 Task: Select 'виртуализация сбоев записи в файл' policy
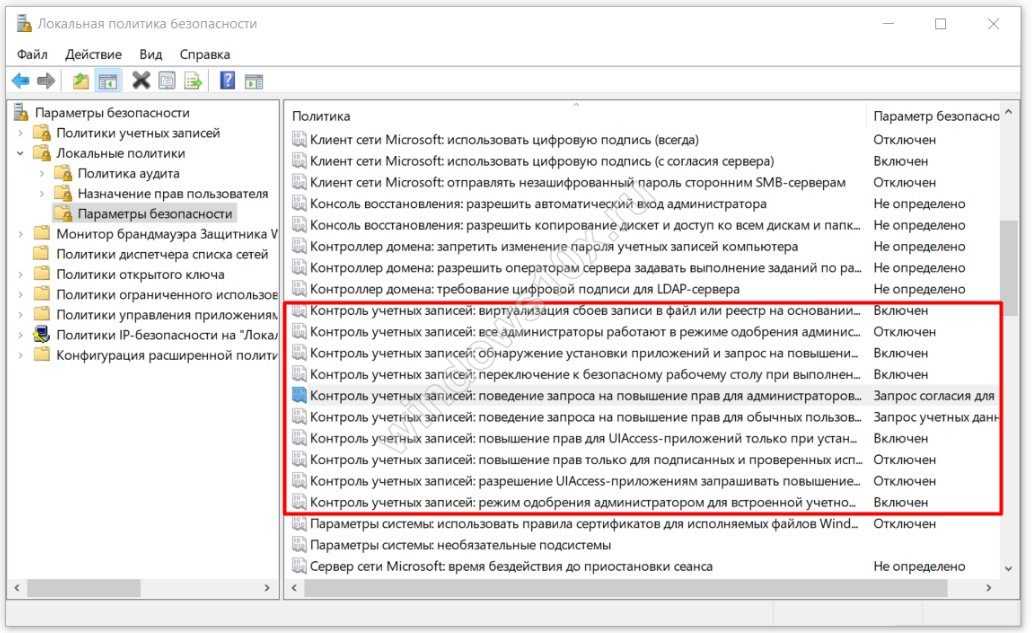[x=585, y=311]
